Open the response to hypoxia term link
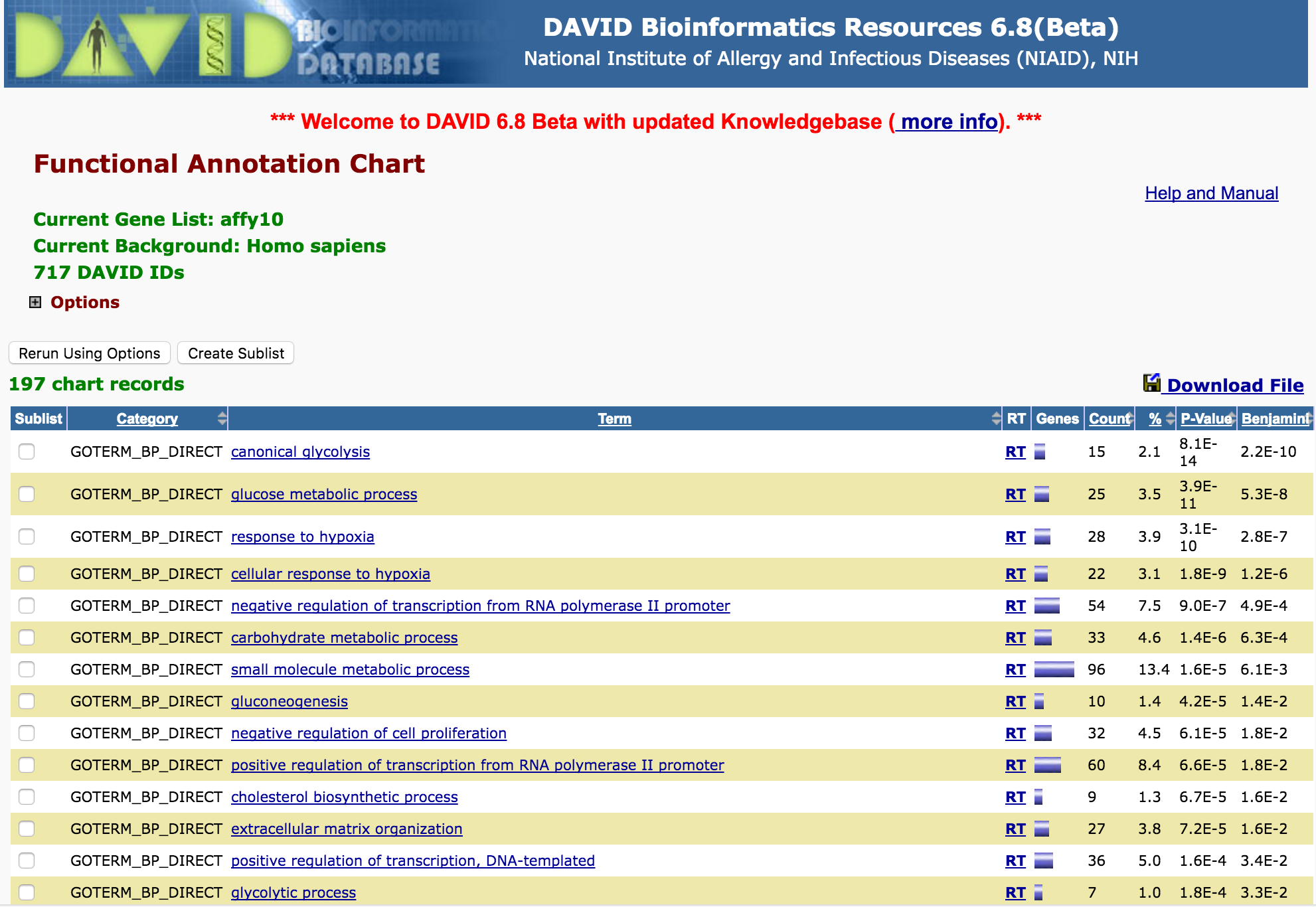The image size is (1316, 907). point(303,536)
